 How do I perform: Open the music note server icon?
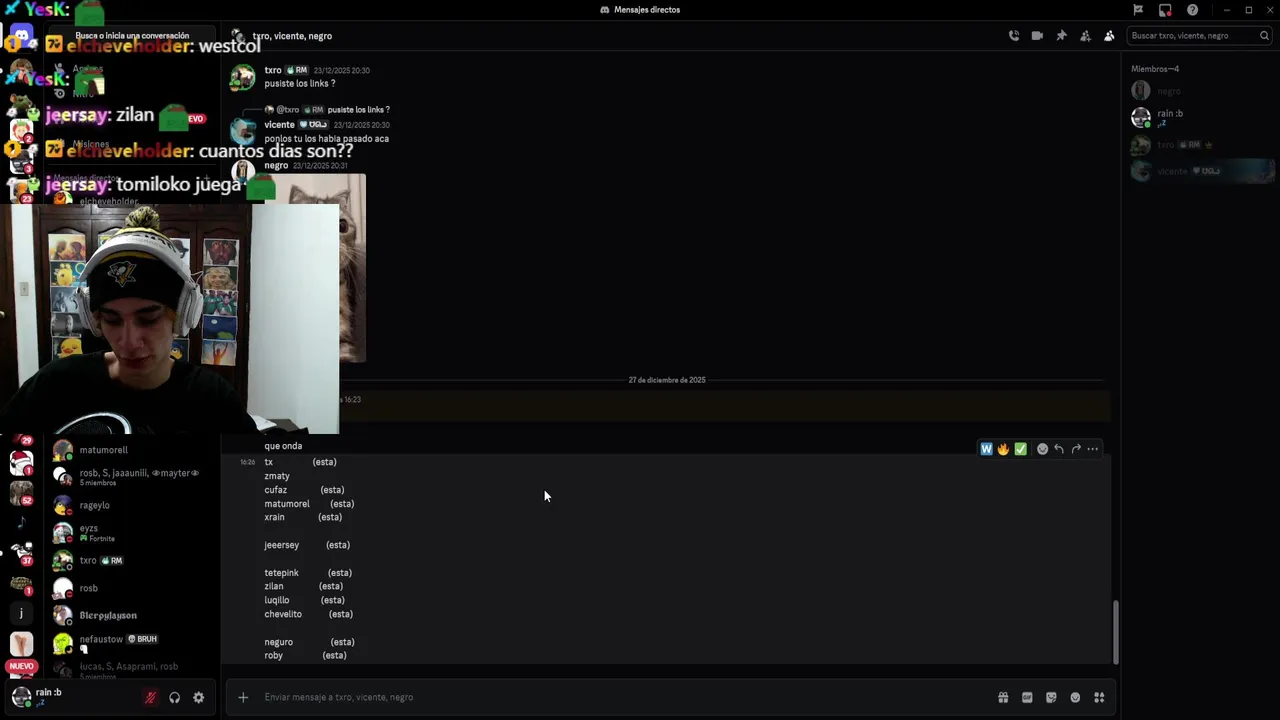click(x=21, y=522)
